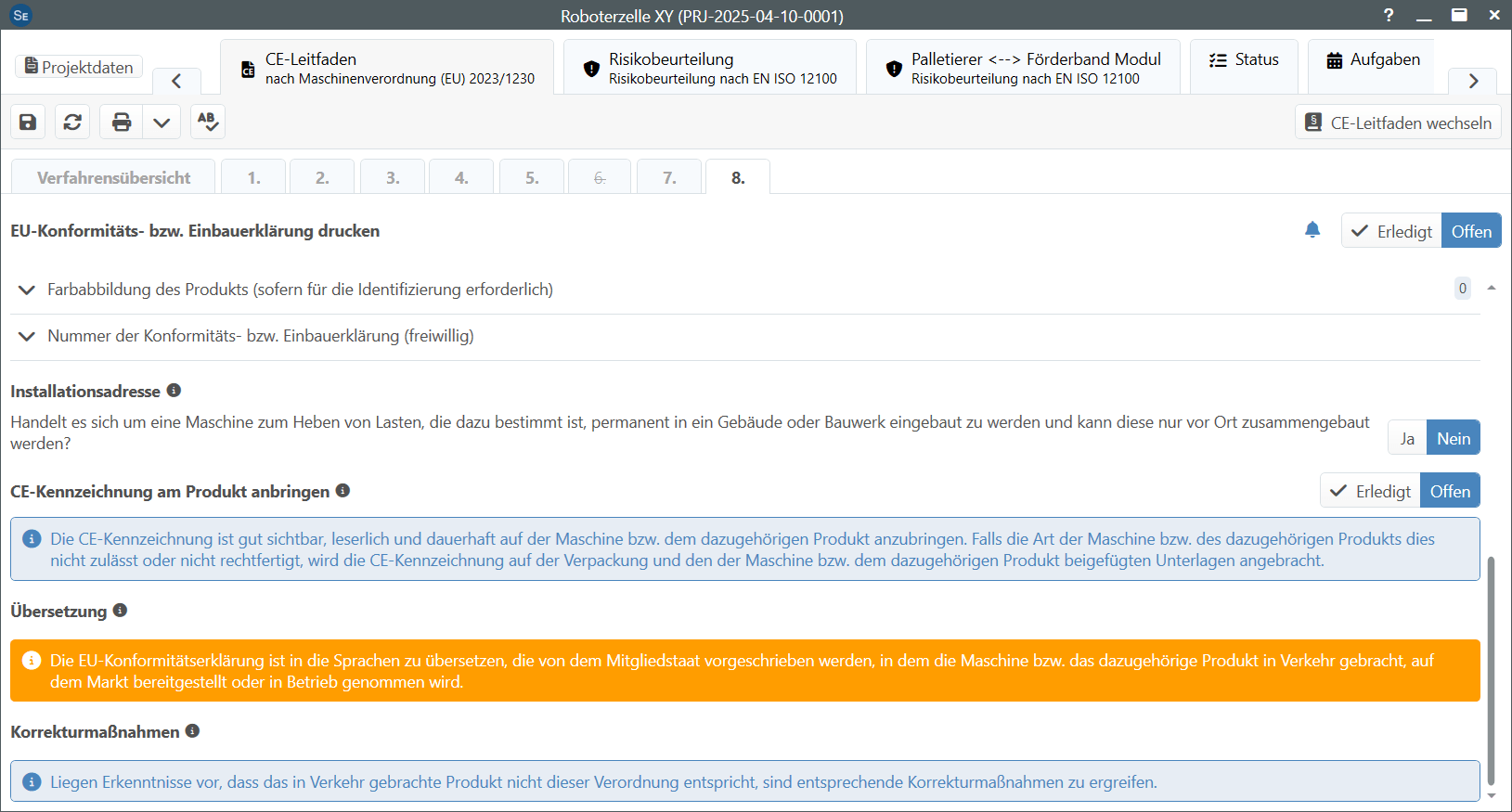This screenshot has height=812, width=1512.
Task: Set CE-Kennzeichnung am Produkt anbringen to Offen
Action: tap(1450, 491)
